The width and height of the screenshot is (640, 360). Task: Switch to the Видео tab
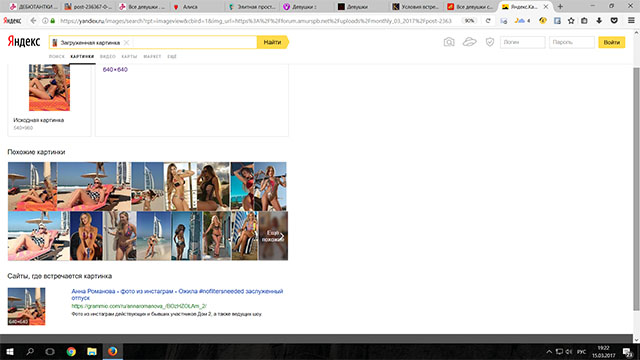click(108, 56)
